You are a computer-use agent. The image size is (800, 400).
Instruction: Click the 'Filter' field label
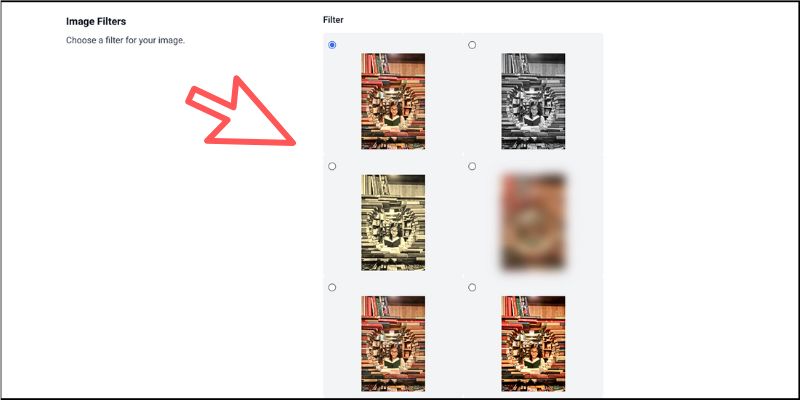point(333,20)
